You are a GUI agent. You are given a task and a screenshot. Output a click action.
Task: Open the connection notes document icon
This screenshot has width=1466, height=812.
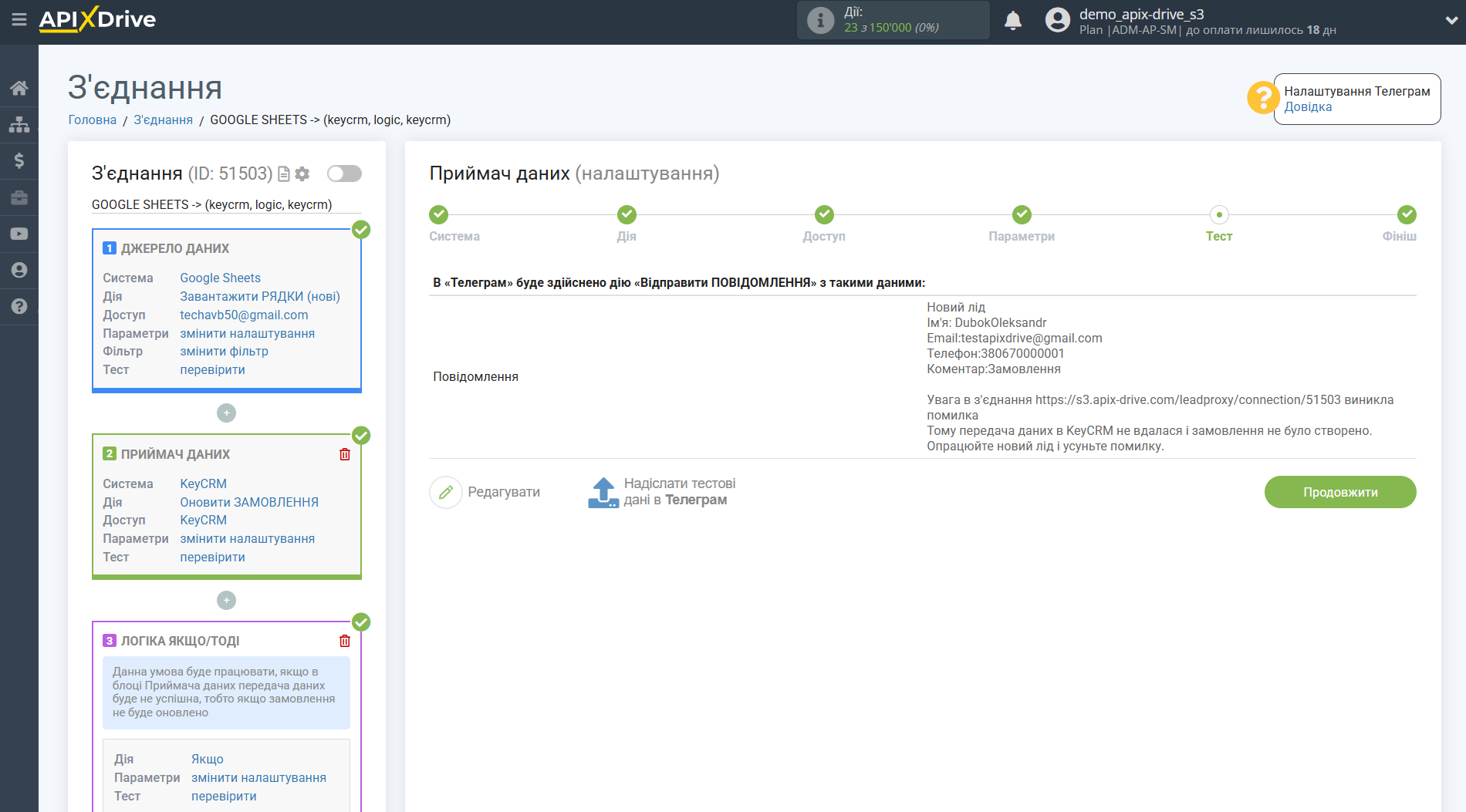(x=284, y=174)
